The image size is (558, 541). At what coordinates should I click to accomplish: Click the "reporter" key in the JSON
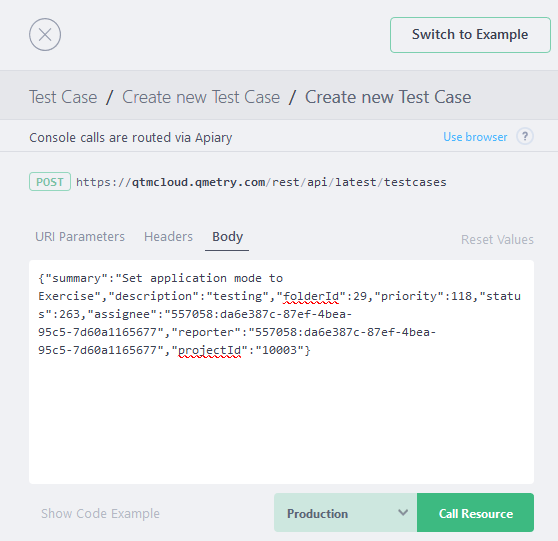click(x=206, y=332)
